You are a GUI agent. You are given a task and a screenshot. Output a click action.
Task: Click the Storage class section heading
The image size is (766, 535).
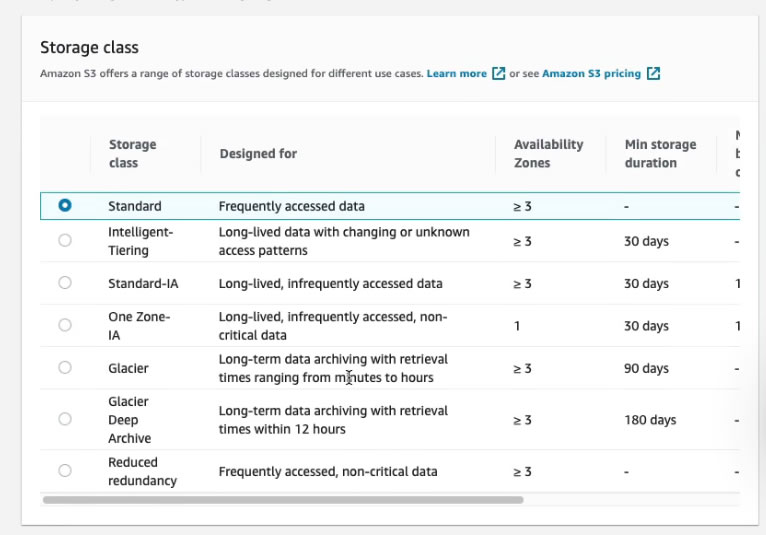coord(89,47)
